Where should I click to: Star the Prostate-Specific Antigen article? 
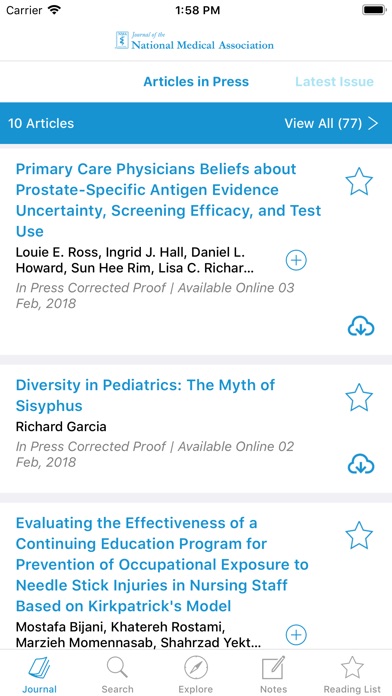tap(359, 181)
